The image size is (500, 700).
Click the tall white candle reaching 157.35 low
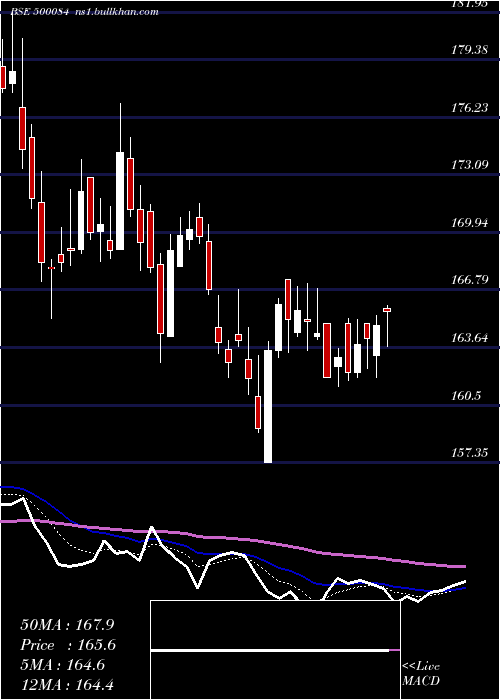click(268, 406)
